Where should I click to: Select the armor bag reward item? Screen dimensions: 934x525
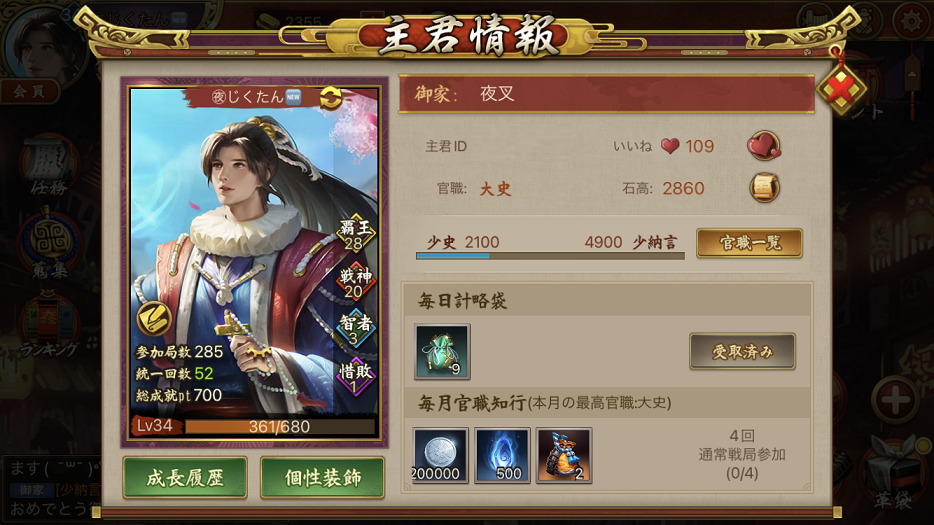pyautogui.click(x=564, y=455)
